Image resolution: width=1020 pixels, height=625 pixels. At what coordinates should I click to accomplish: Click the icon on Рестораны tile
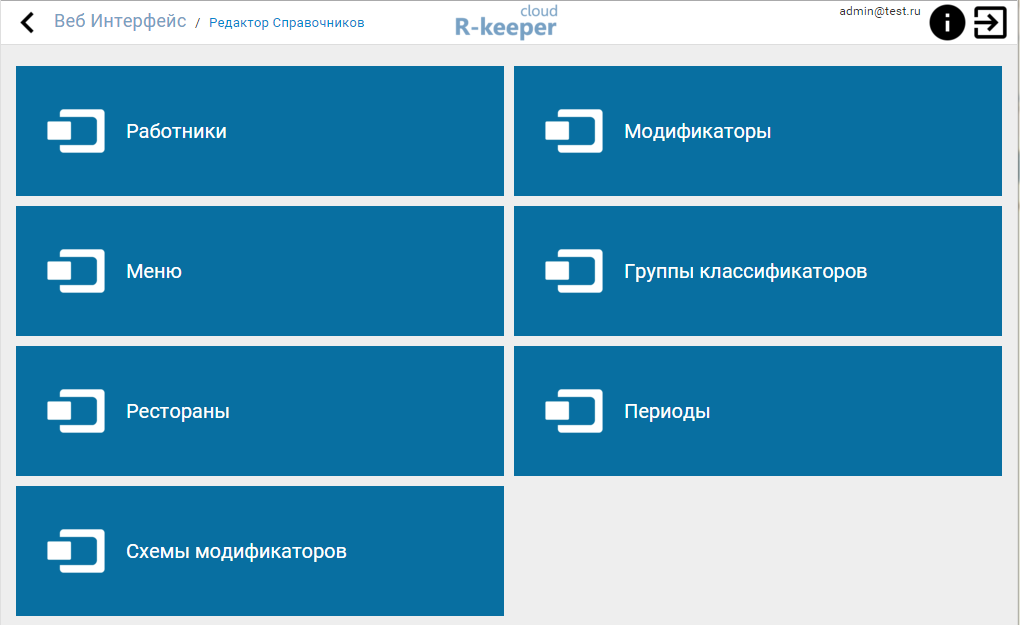pyautogui.click(x=76, y=411)
